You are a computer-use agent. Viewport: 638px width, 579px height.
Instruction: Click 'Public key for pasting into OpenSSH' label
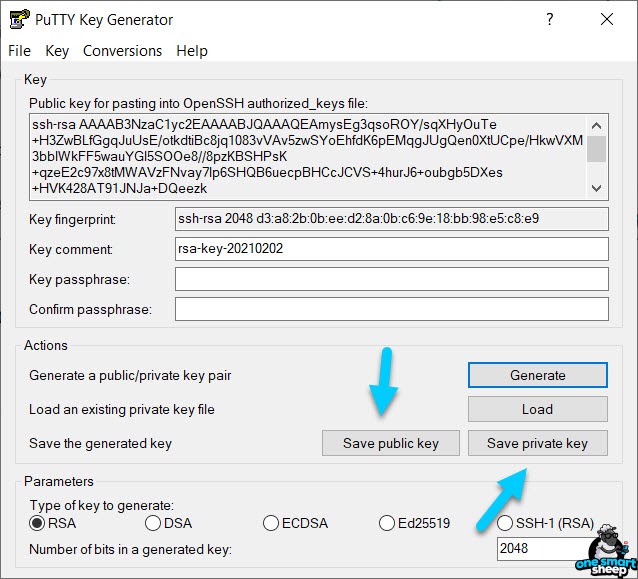[x=198, y=103]
